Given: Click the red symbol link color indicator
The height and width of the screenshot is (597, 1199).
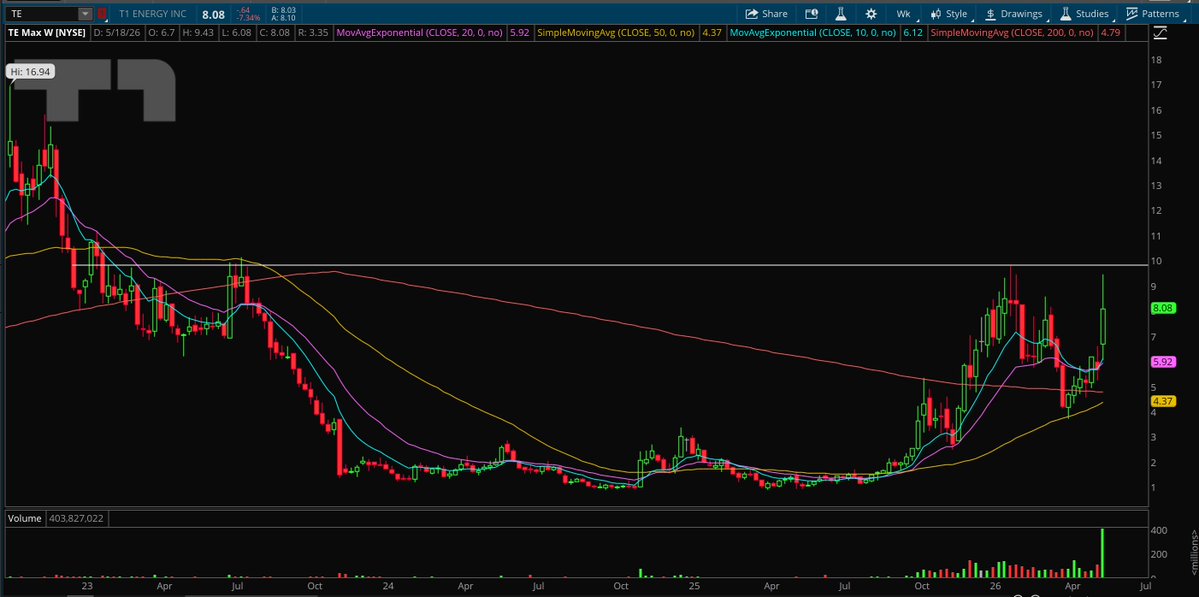Looking at the screenshot, I should point(102,14).
